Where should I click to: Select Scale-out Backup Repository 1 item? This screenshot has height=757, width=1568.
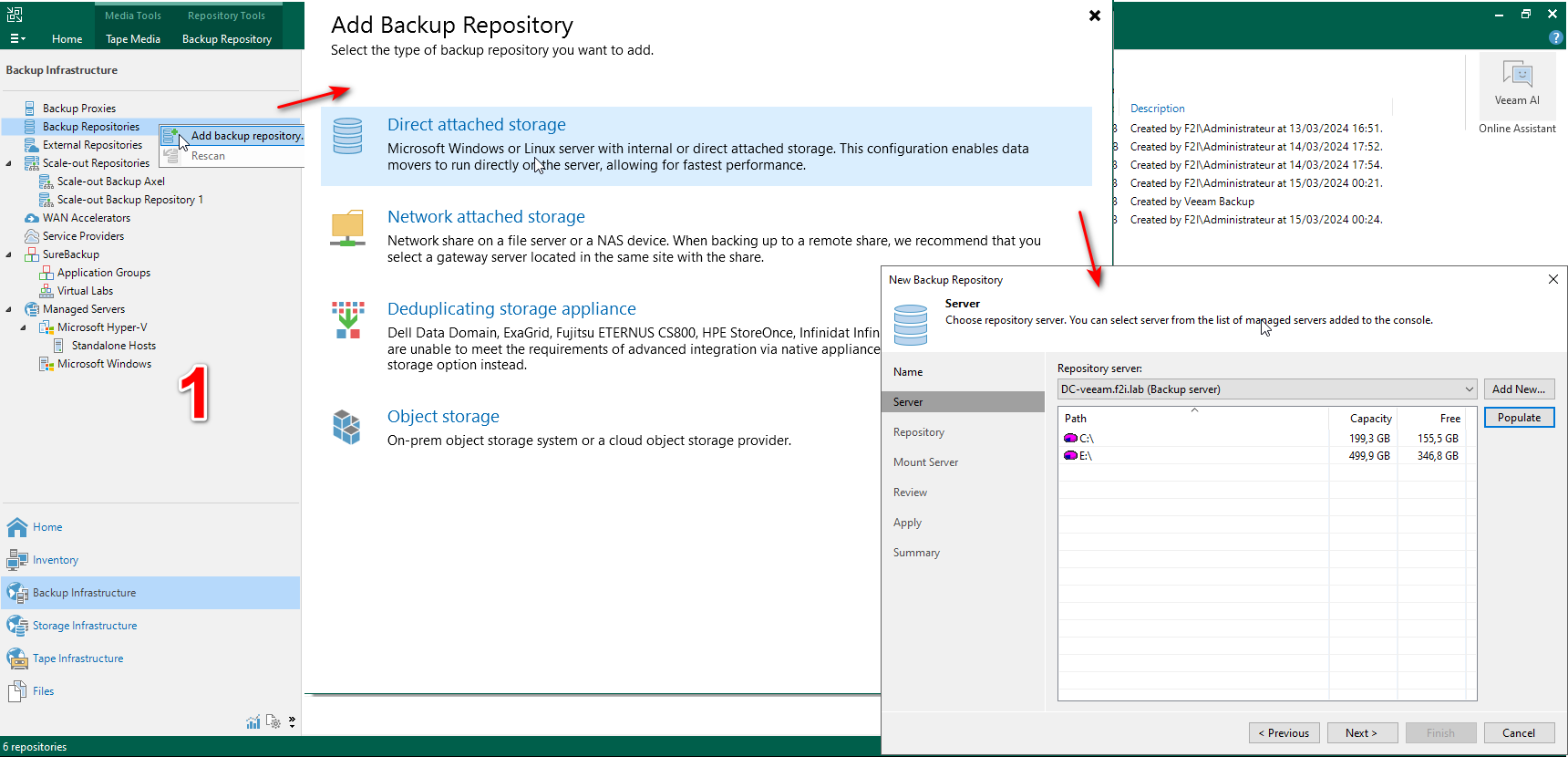130,200
